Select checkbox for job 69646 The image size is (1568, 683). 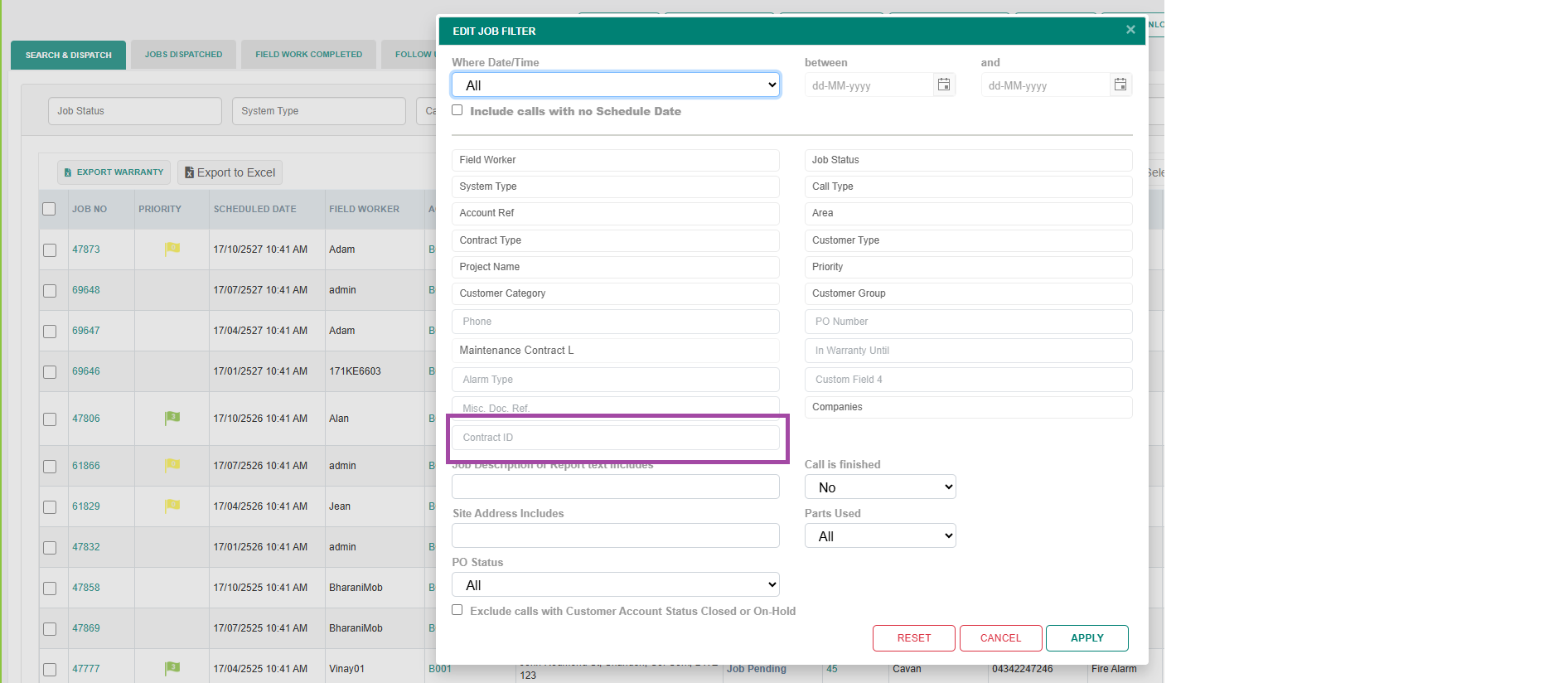(x=50, y=372)
